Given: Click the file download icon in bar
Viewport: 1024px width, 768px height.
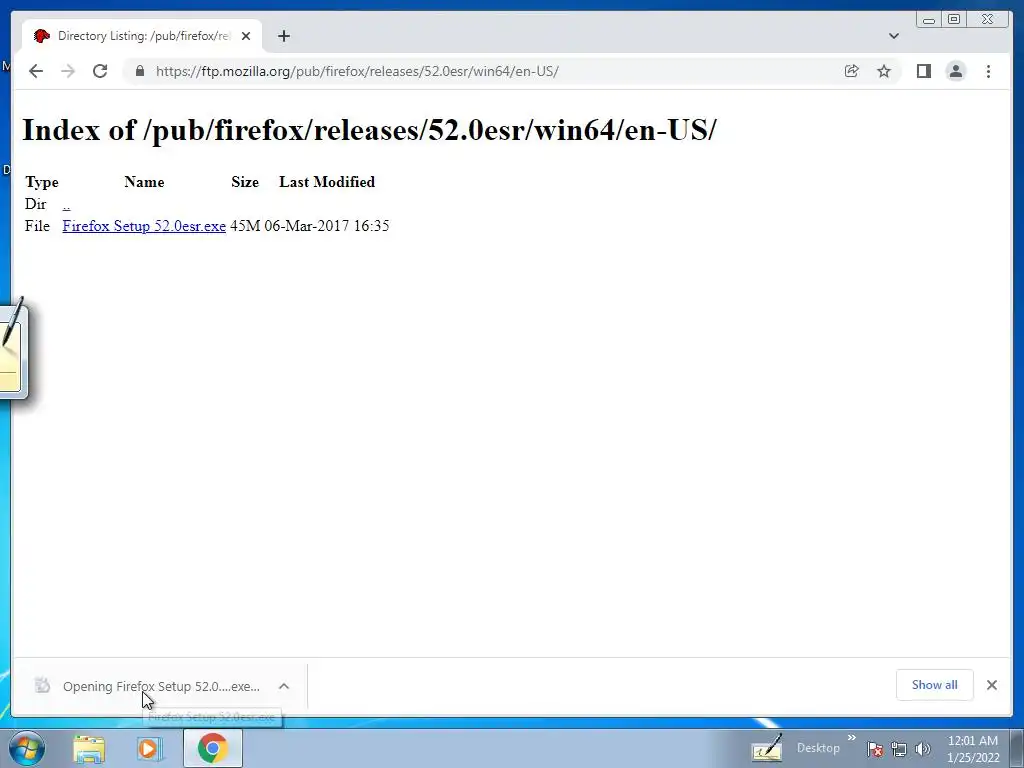Looking at the screenshot, I should pos(42,685).
